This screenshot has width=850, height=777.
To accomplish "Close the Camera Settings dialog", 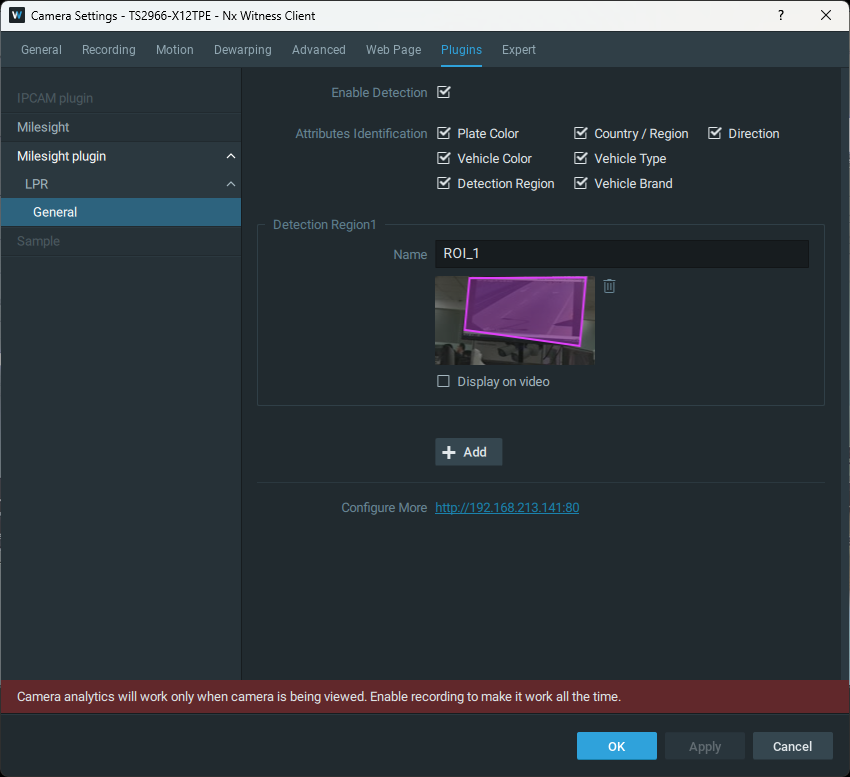I will tap(826, 15).
